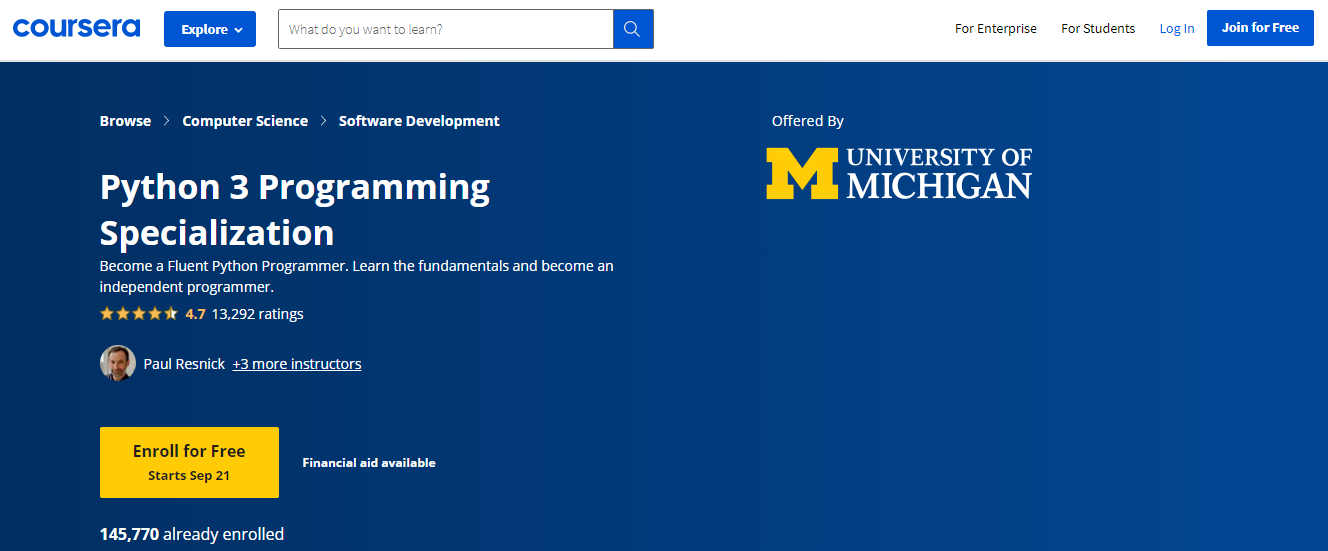Select the Software Development breadcrumb
1328x551 pixels.
(419, 121)
